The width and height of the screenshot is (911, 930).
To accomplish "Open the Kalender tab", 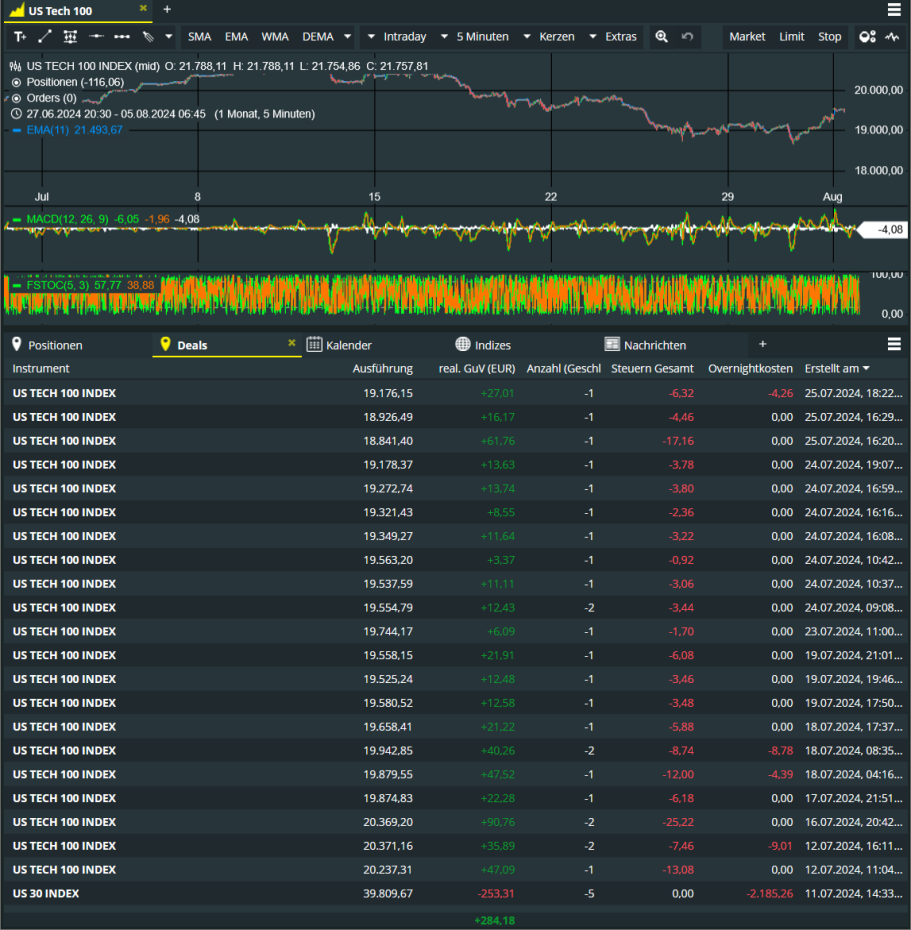I will (x=349, y=345).
